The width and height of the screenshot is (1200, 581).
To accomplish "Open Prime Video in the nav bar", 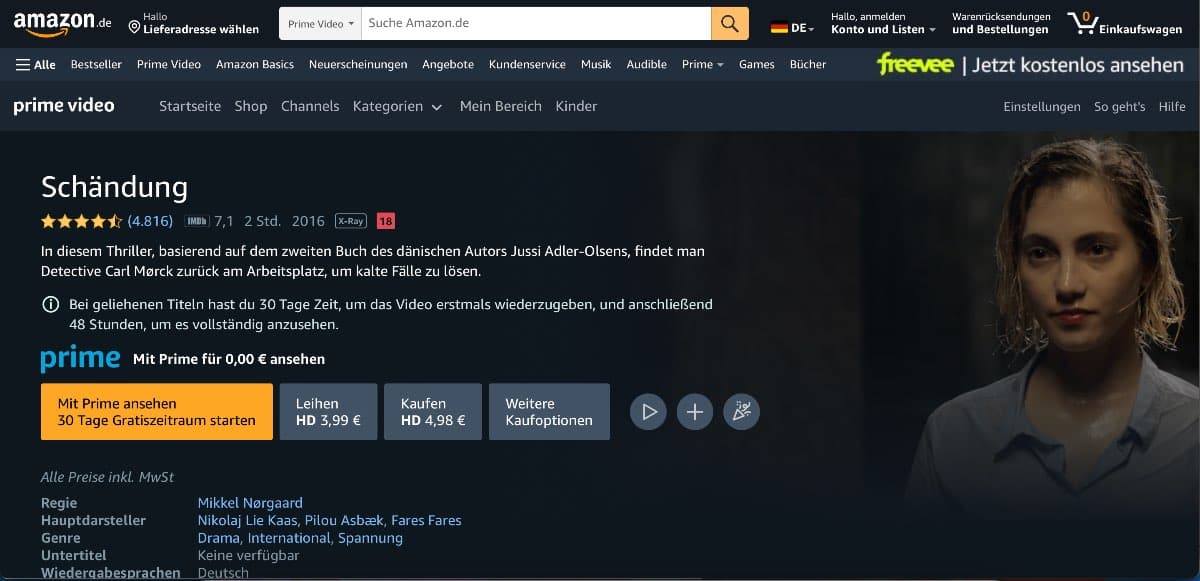I will pos(169,64).
